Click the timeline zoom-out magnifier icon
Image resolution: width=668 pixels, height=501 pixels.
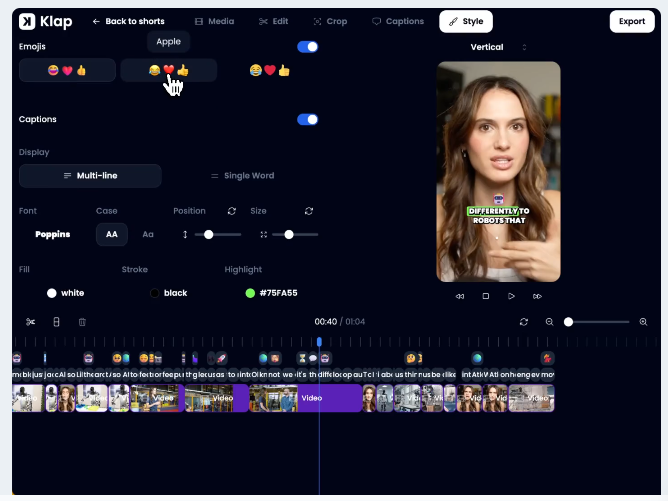point(549,322)
